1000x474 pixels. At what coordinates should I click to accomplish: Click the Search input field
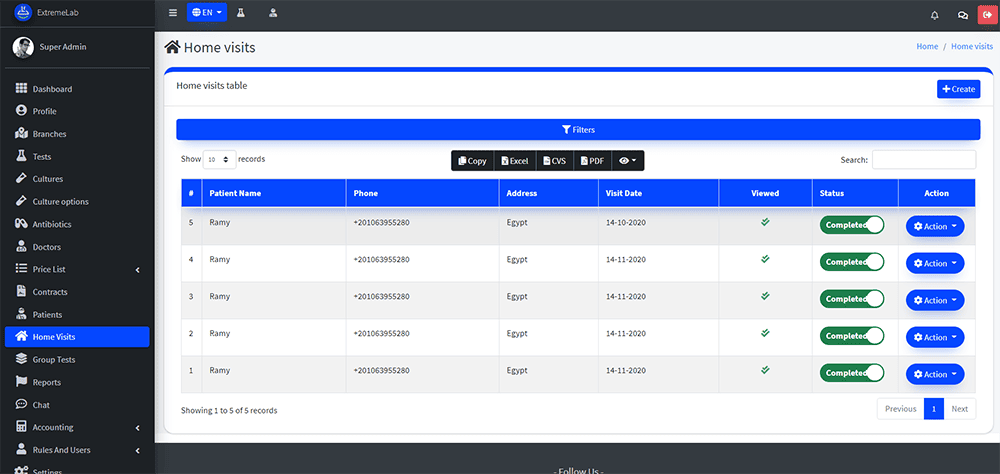pos(923,160)
